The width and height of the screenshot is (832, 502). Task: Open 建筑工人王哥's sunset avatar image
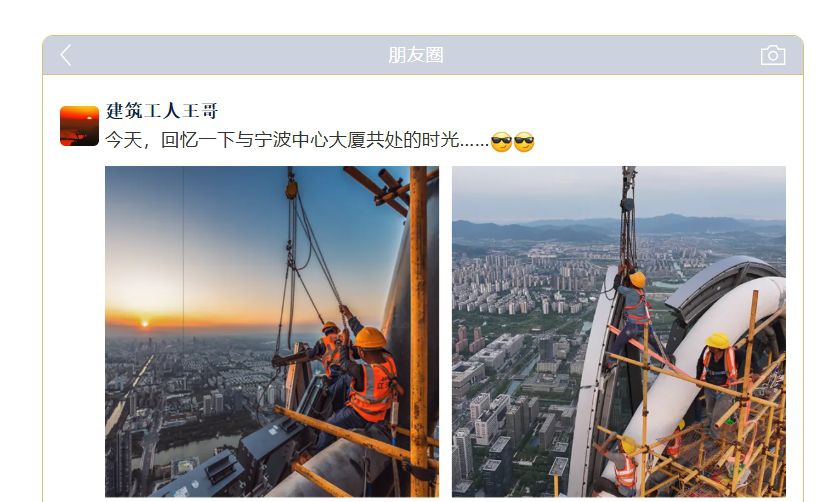[80, 126]
